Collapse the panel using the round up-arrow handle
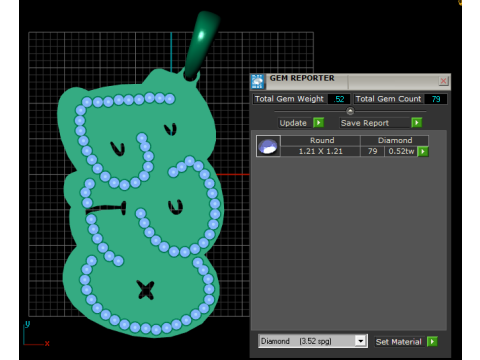 click(350, 111)
